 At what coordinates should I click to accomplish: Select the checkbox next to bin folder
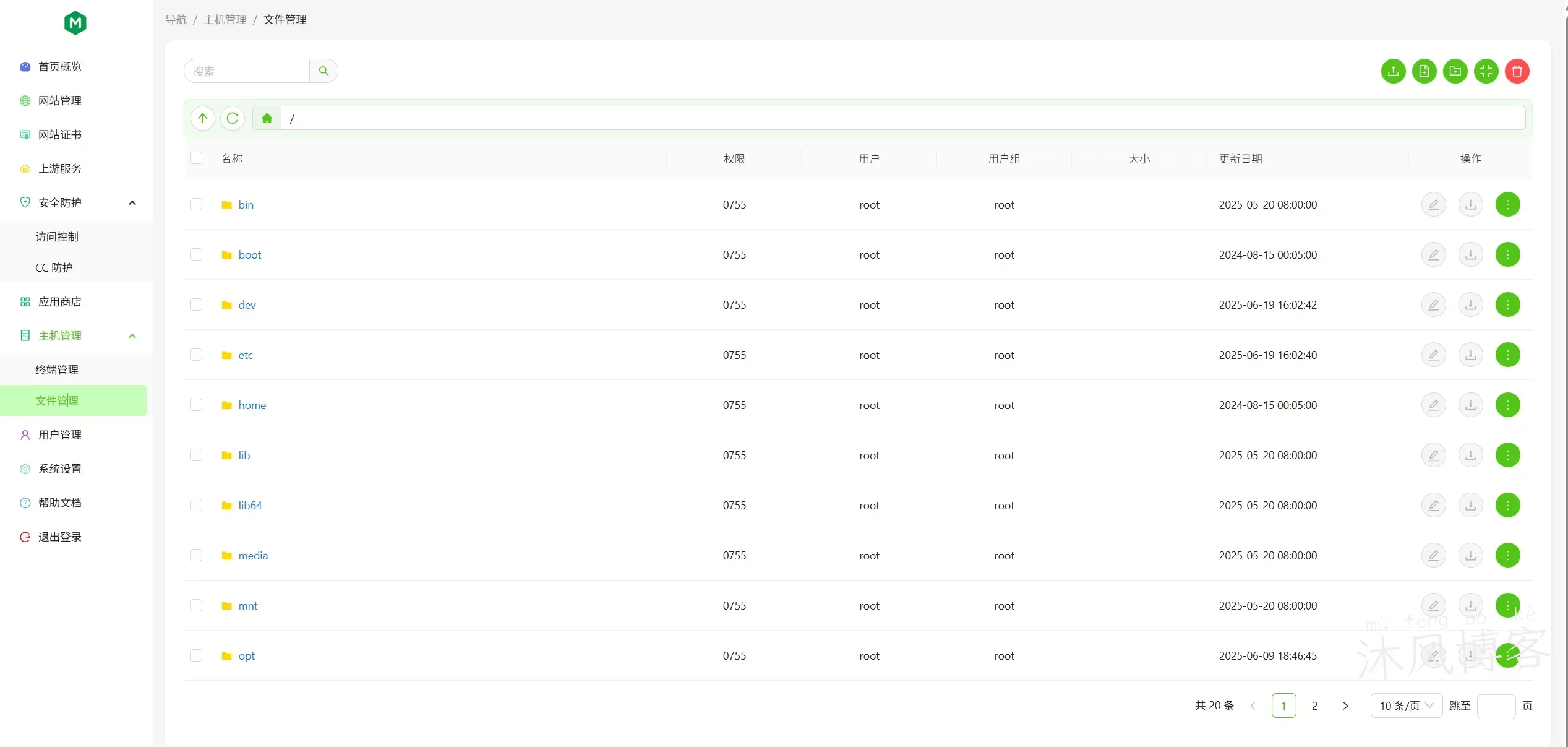click(196, 204)
